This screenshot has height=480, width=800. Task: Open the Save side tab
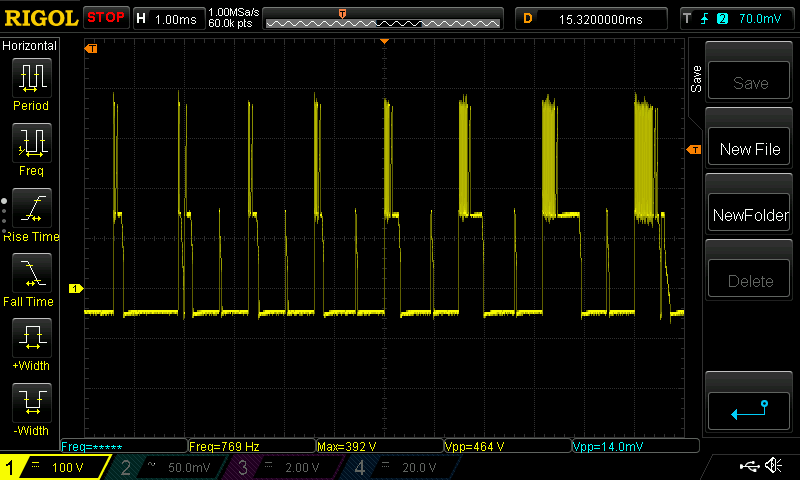(696, 79)
